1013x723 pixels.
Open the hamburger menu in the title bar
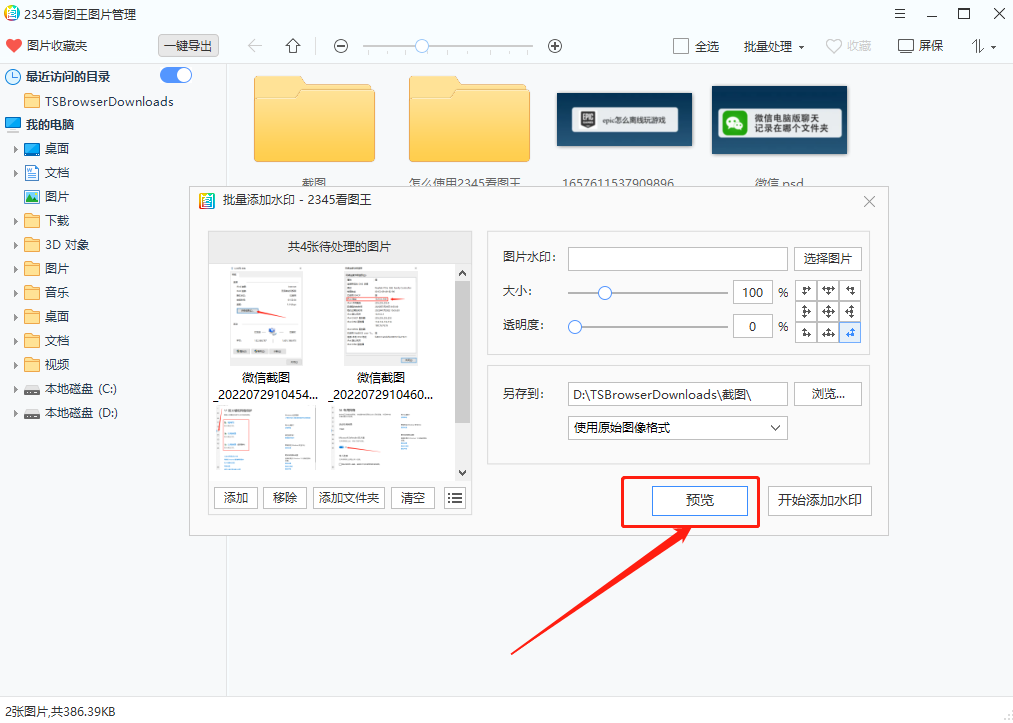(x=899, y=14)
